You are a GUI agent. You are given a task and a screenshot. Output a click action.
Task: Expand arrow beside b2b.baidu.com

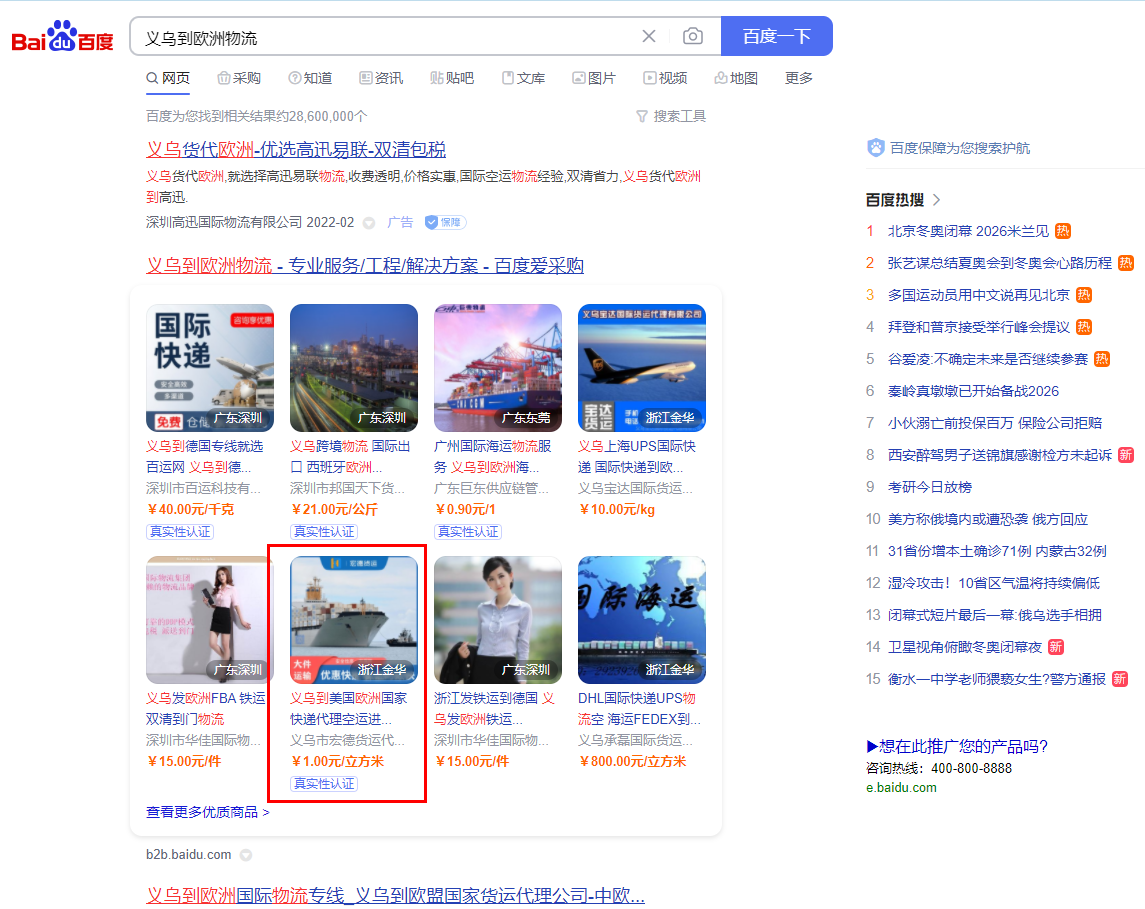[246, 856]
